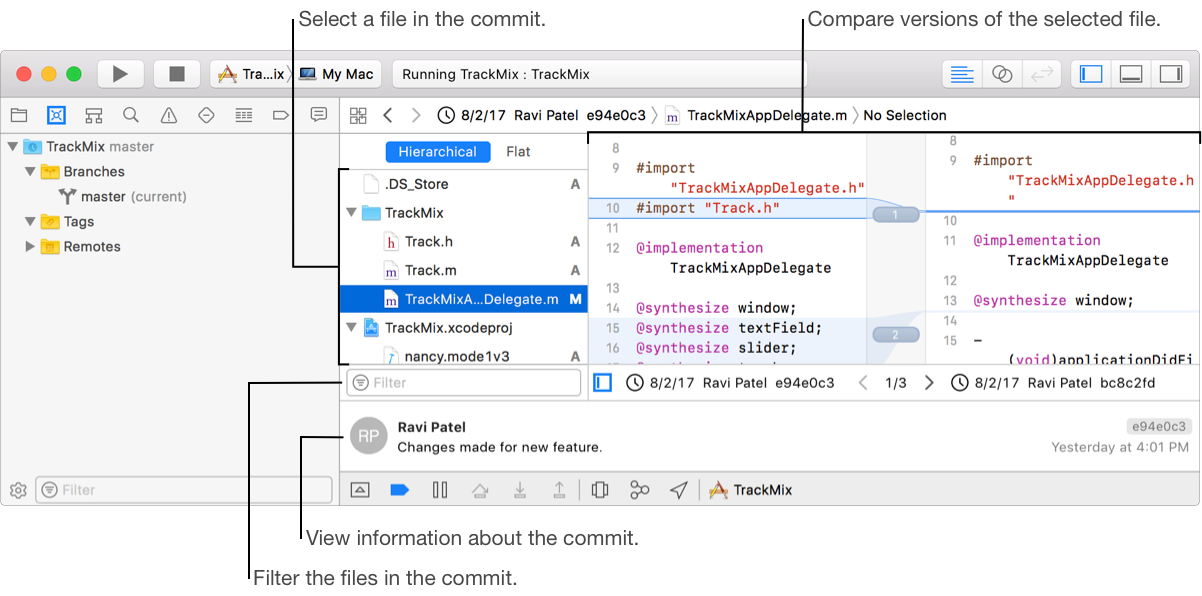Viewport: 1202px width, 596px height.
Task: Open the navigator settings gear
Action: click(x=18, y=490)
